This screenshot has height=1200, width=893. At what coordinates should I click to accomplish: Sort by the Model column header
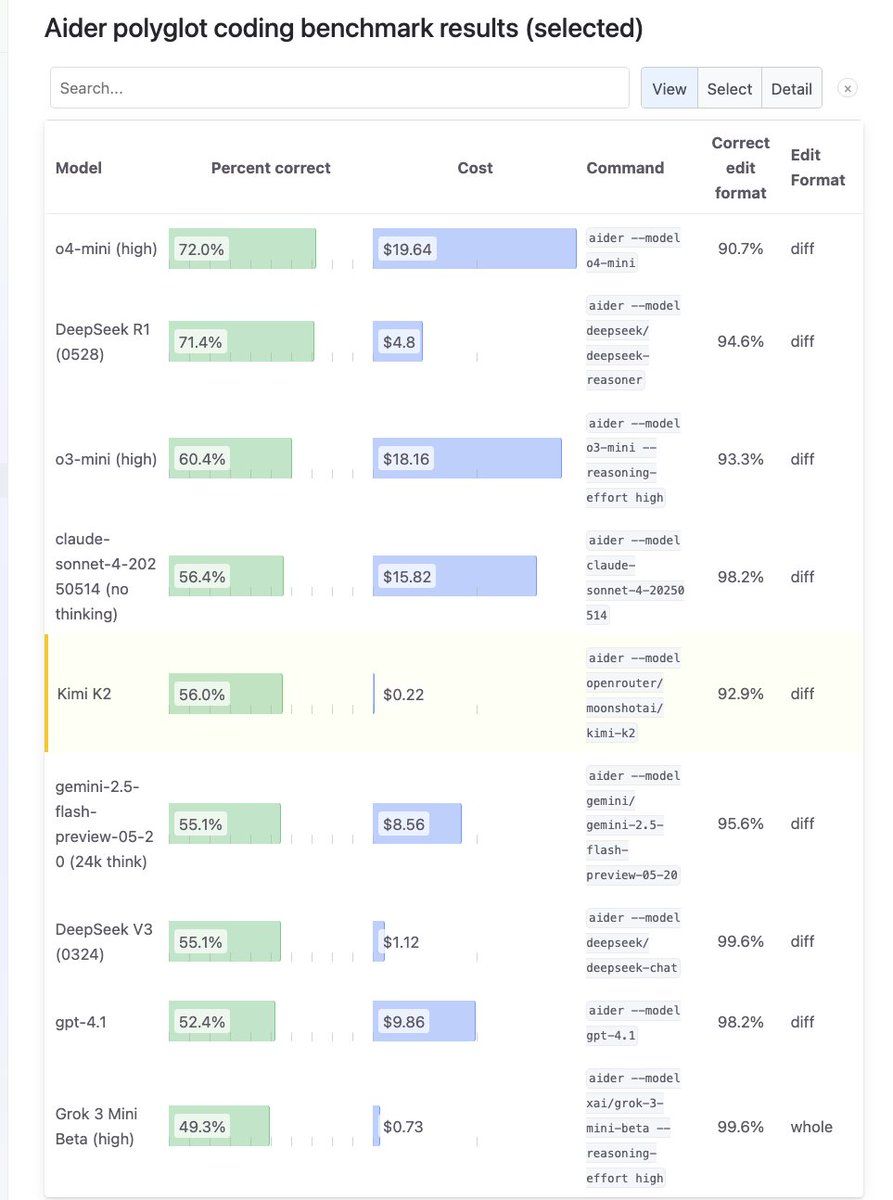tap(79, 168)
